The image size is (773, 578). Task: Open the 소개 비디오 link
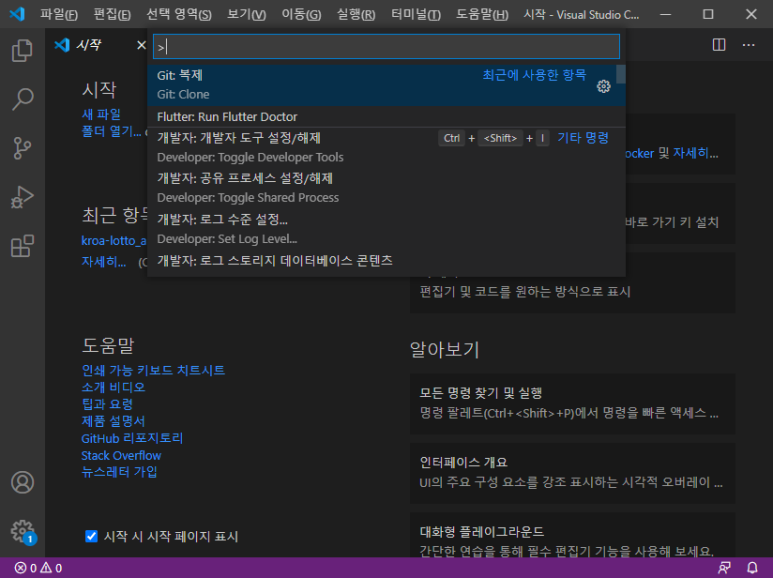point(113,387)
